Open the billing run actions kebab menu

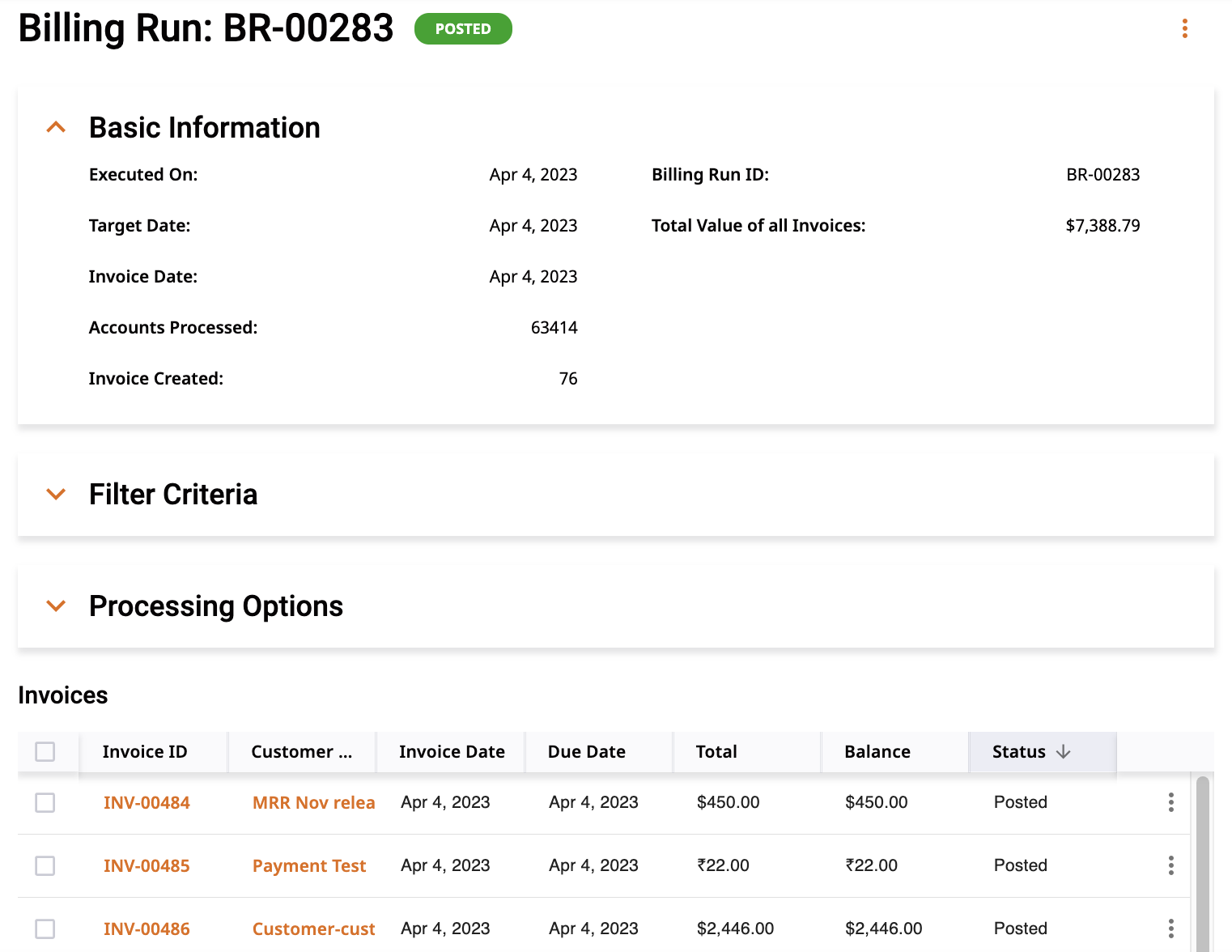1184,29
